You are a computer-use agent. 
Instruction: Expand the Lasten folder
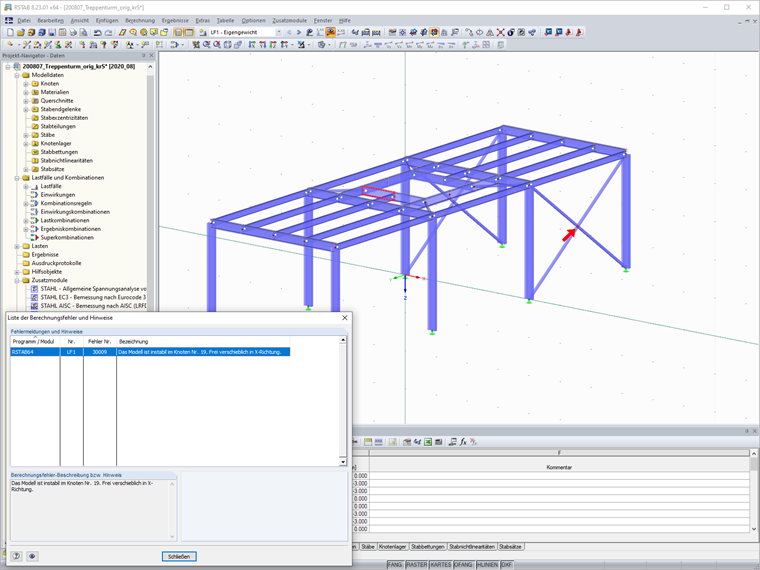point(17,246)
